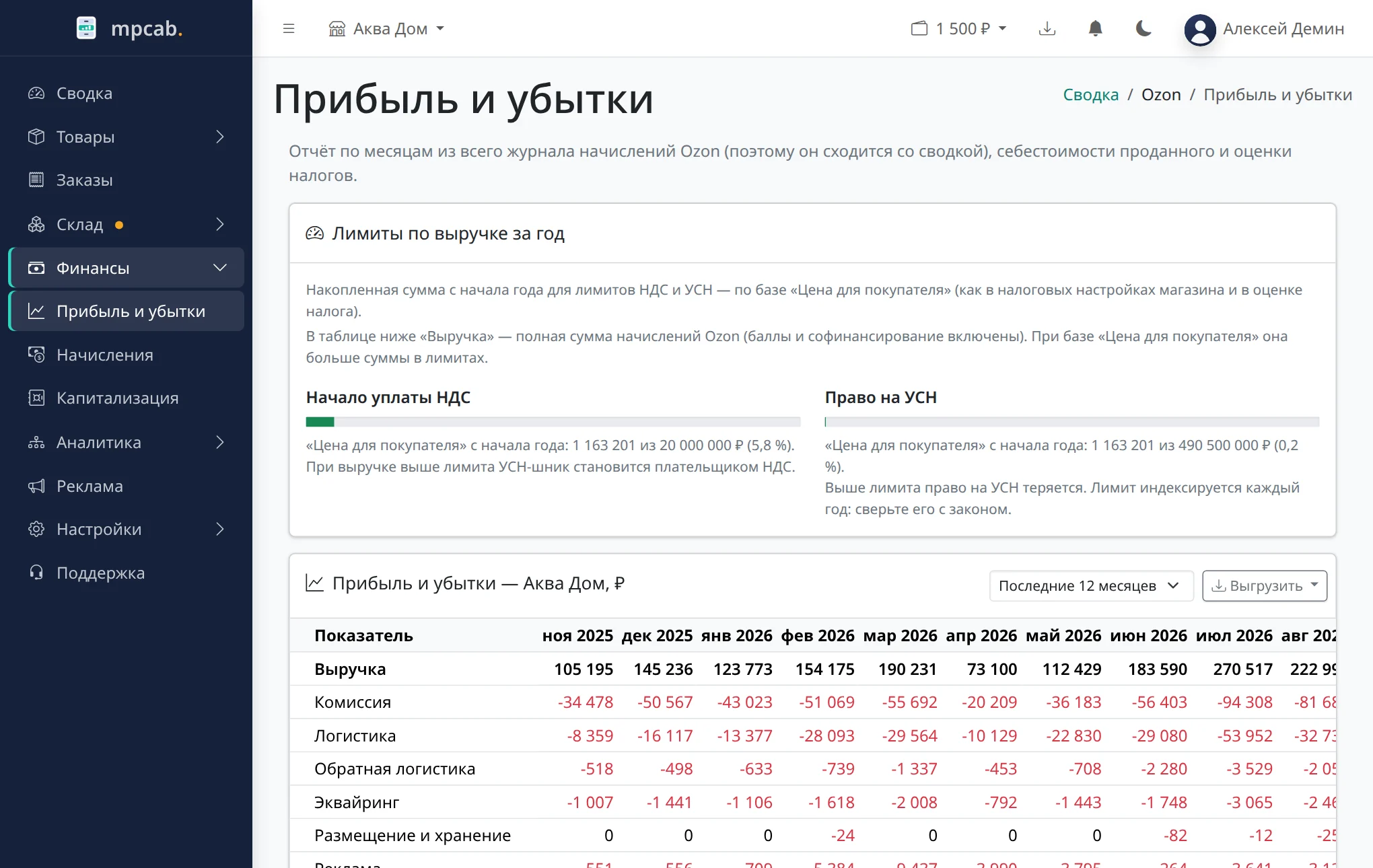Click the mpcab. brand name link

[147, 28]
